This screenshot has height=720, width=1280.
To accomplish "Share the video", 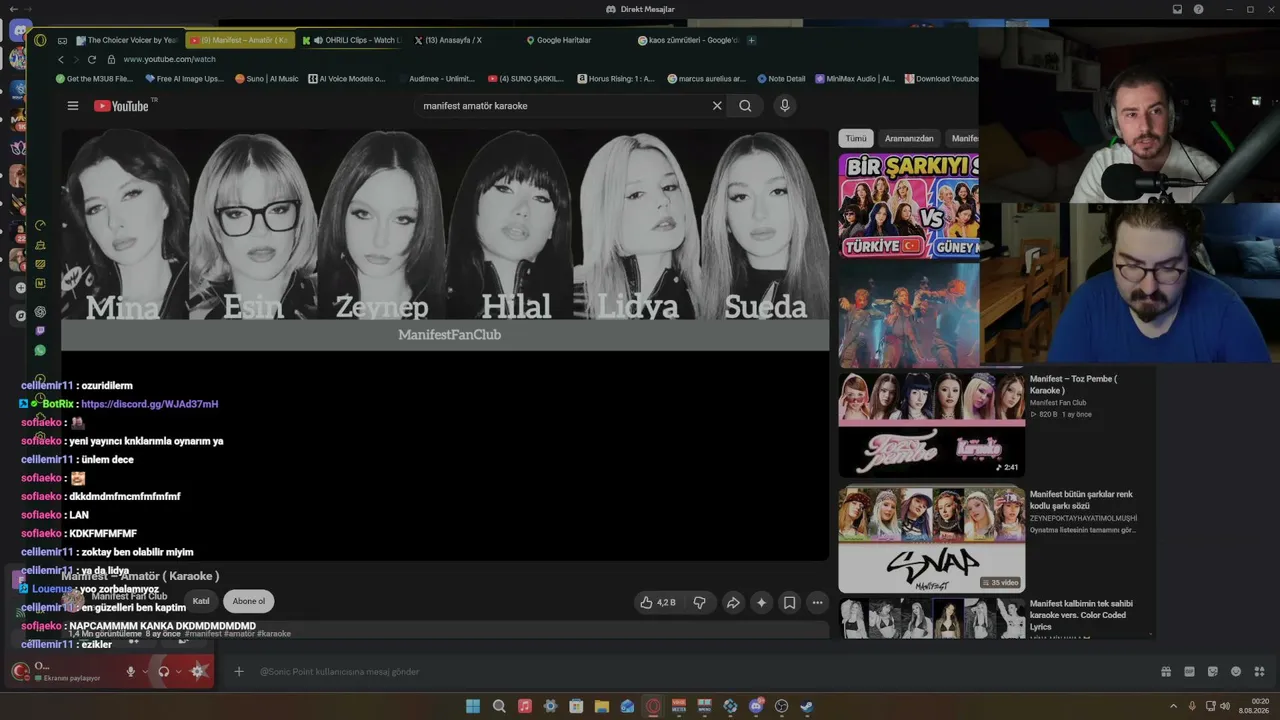I will [x=733, y=602].
